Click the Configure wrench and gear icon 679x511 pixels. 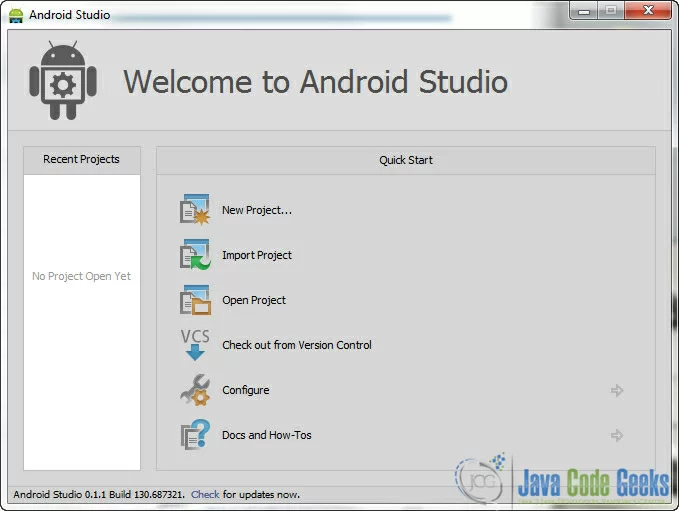click(x=195, y=390)
